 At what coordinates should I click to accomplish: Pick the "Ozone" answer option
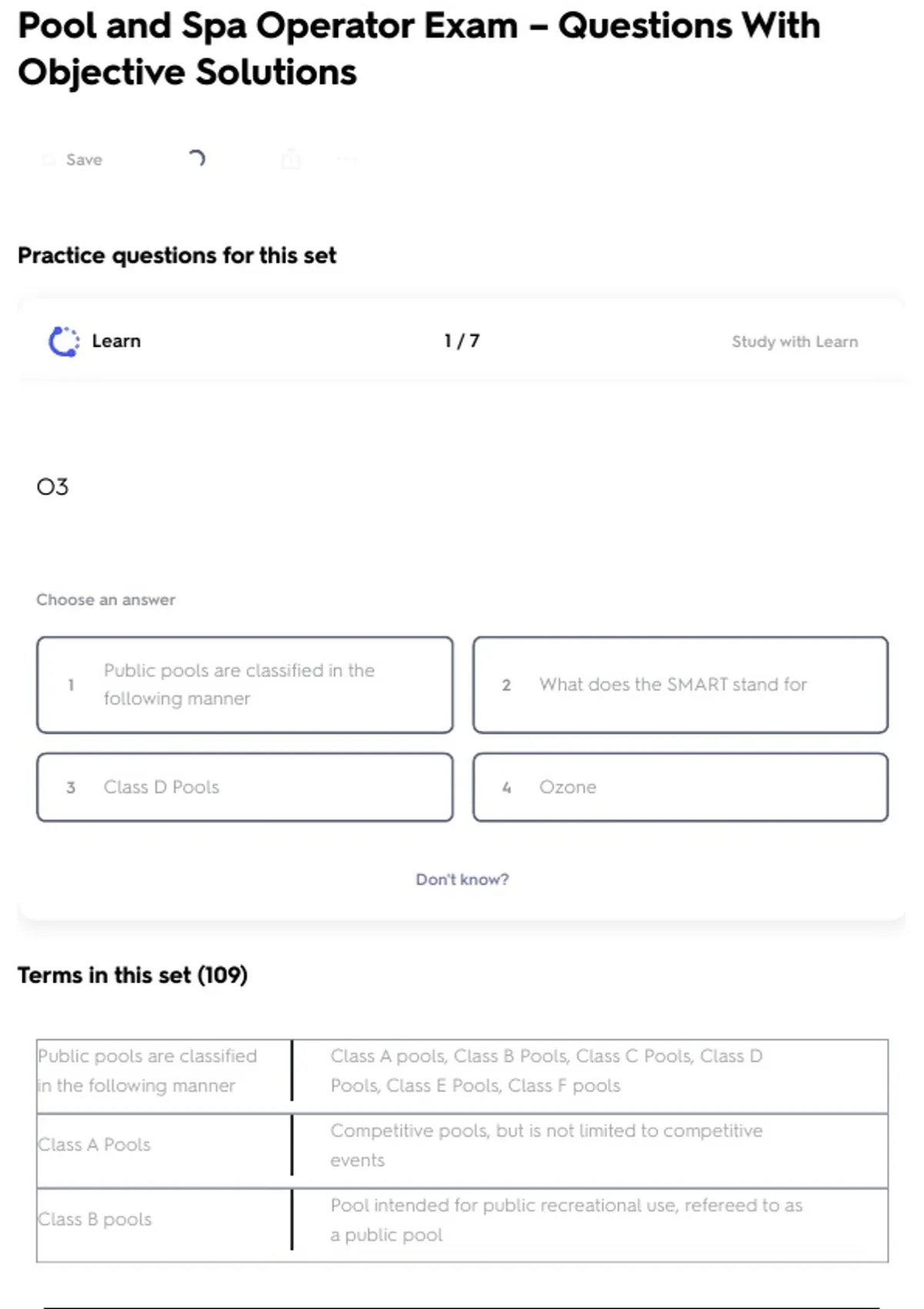[680, 787]
